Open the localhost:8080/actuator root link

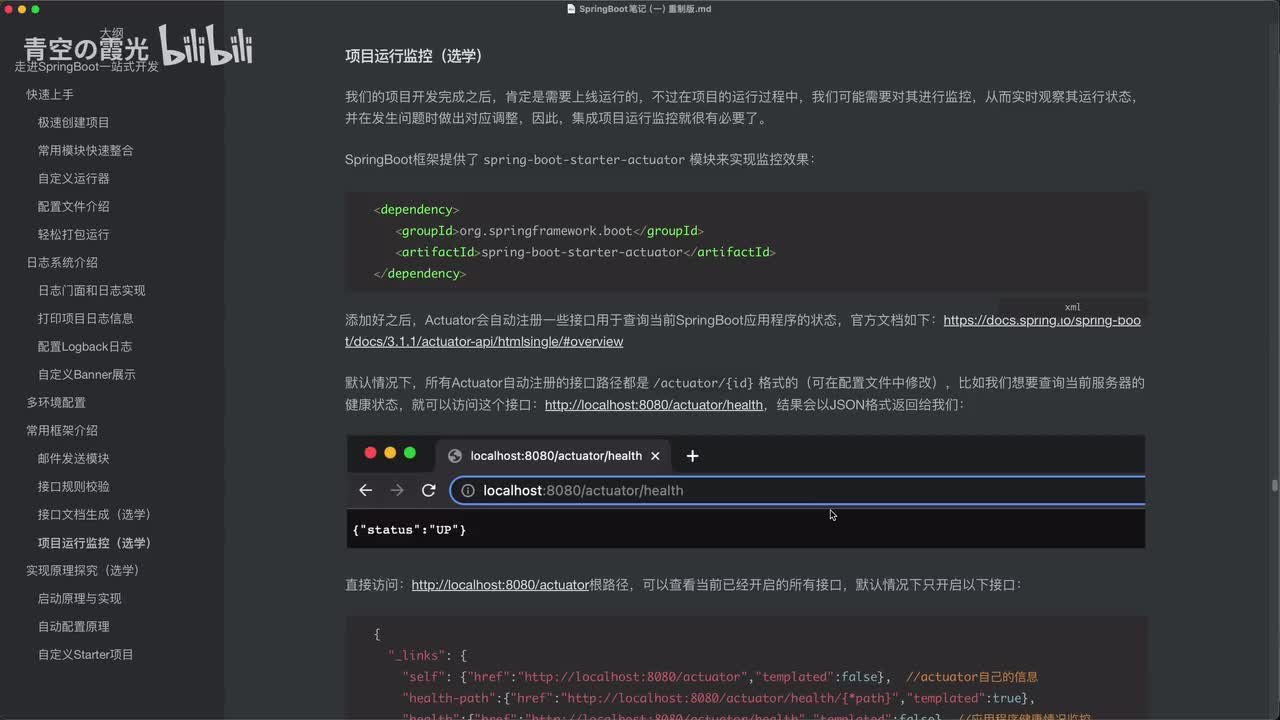[x=500, y=584]
